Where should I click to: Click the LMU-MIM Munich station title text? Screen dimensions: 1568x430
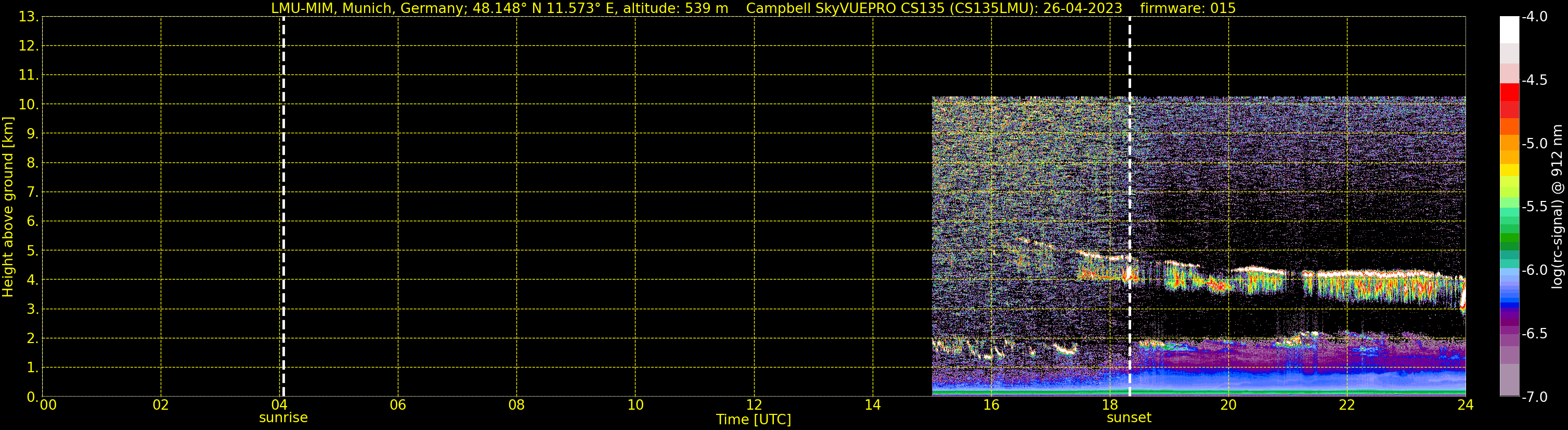click(x=499, y=8)
